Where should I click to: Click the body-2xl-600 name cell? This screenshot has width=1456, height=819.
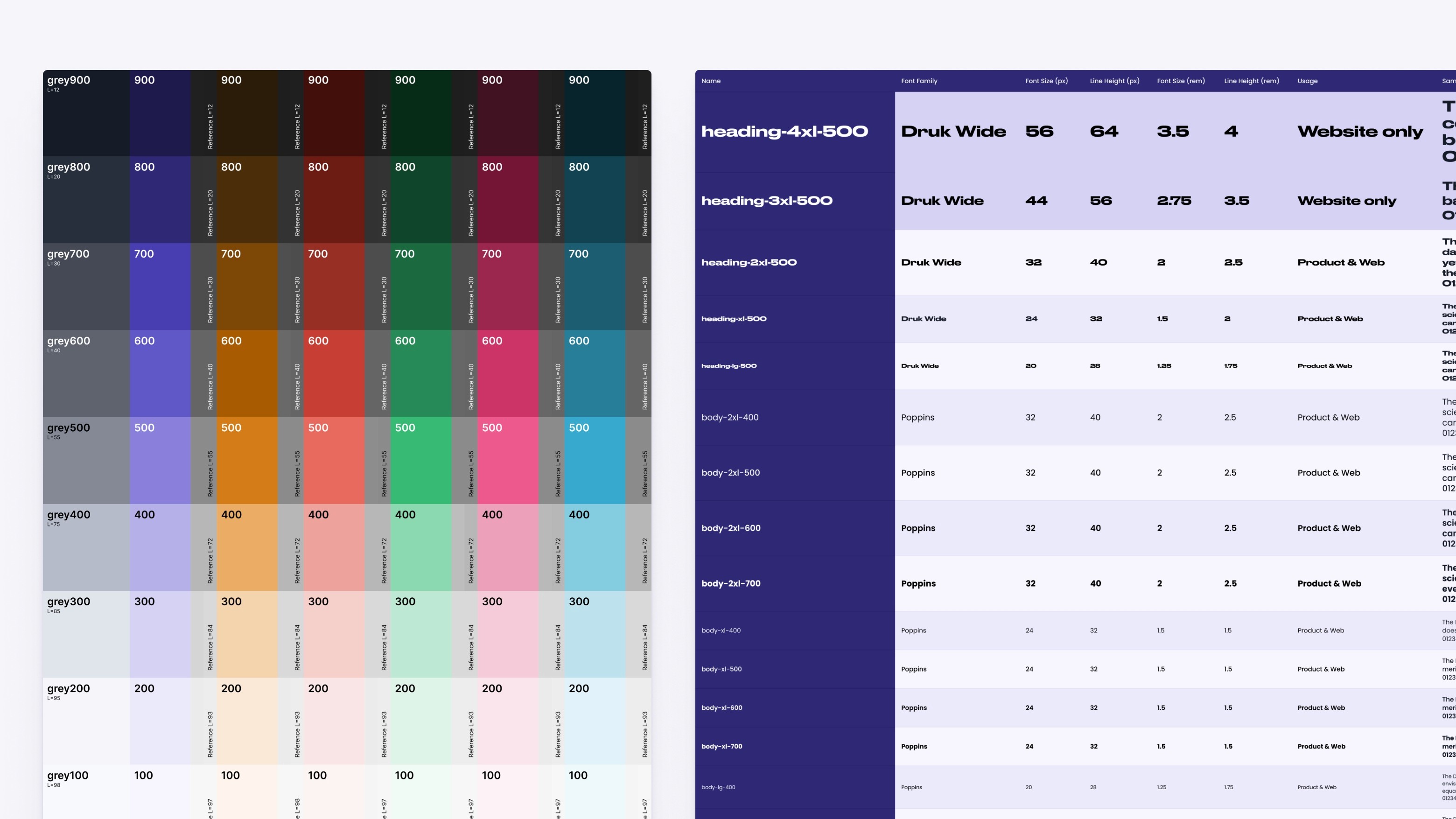point(795,528)
